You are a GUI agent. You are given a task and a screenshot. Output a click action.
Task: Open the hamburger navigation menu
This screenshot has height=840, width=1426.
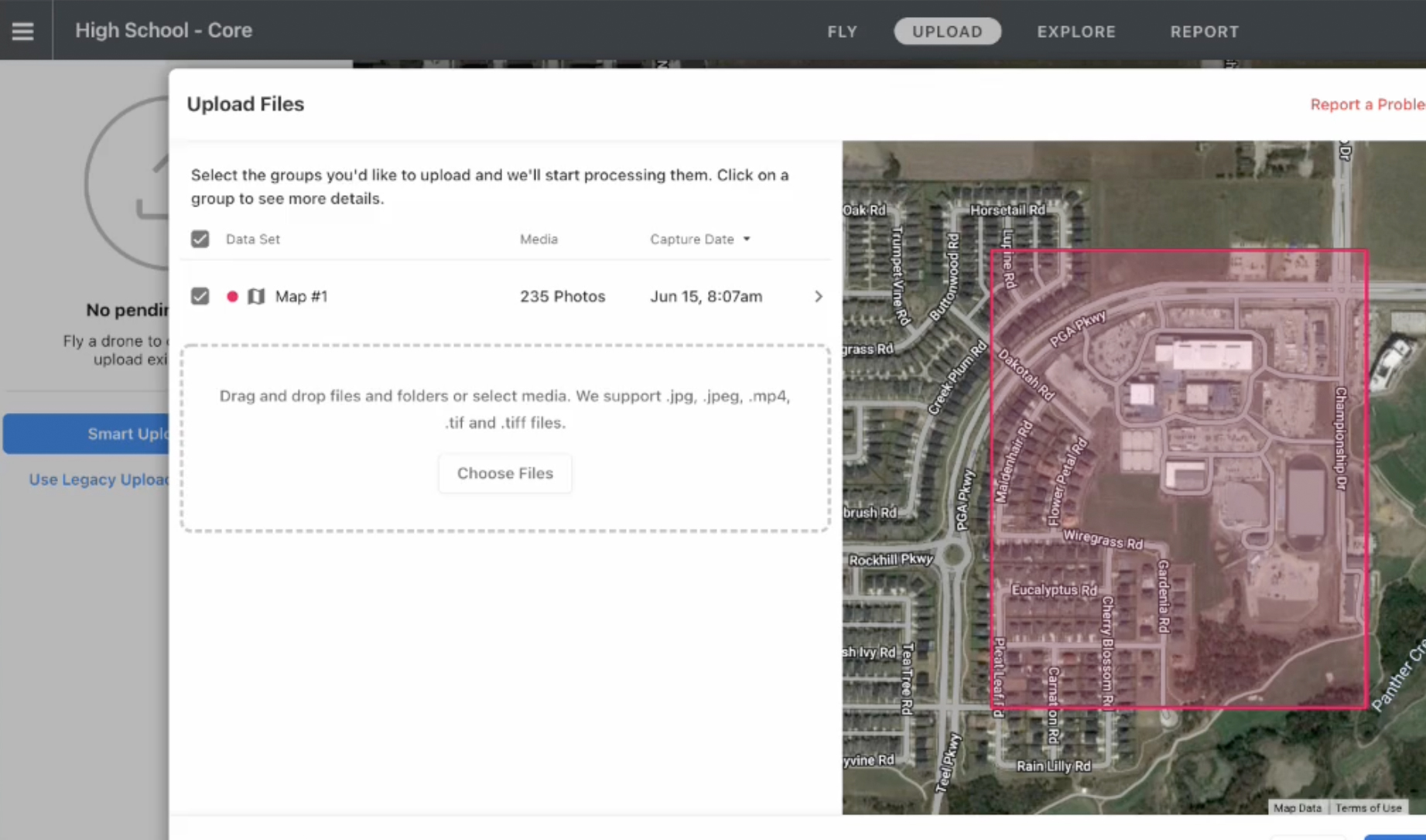[x=22, y=30]
